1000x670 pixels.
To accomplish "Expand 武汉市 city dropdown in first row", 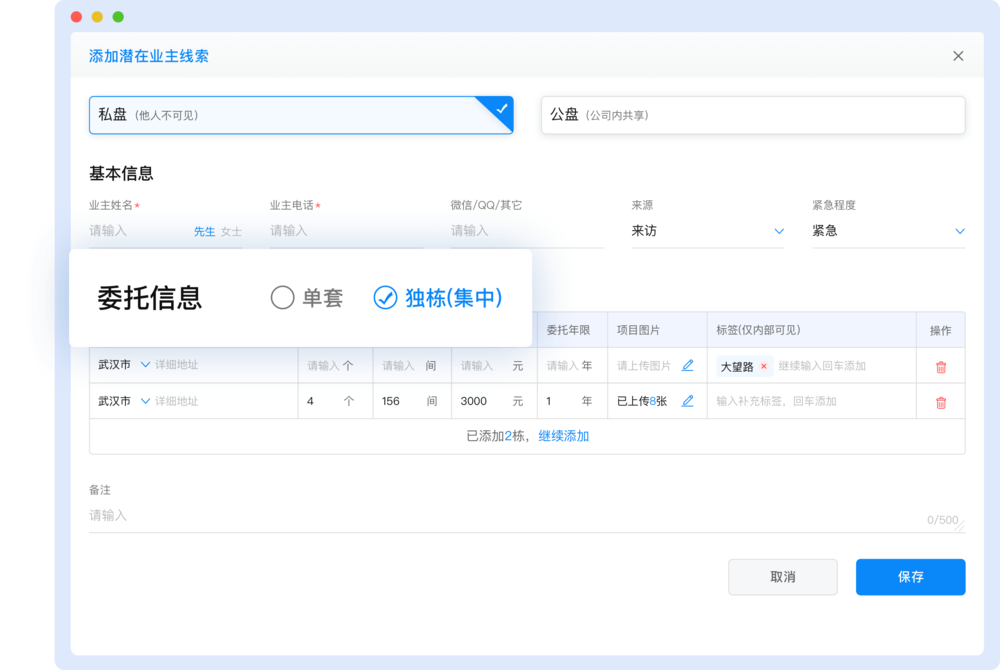I will [x=145, y=365].
